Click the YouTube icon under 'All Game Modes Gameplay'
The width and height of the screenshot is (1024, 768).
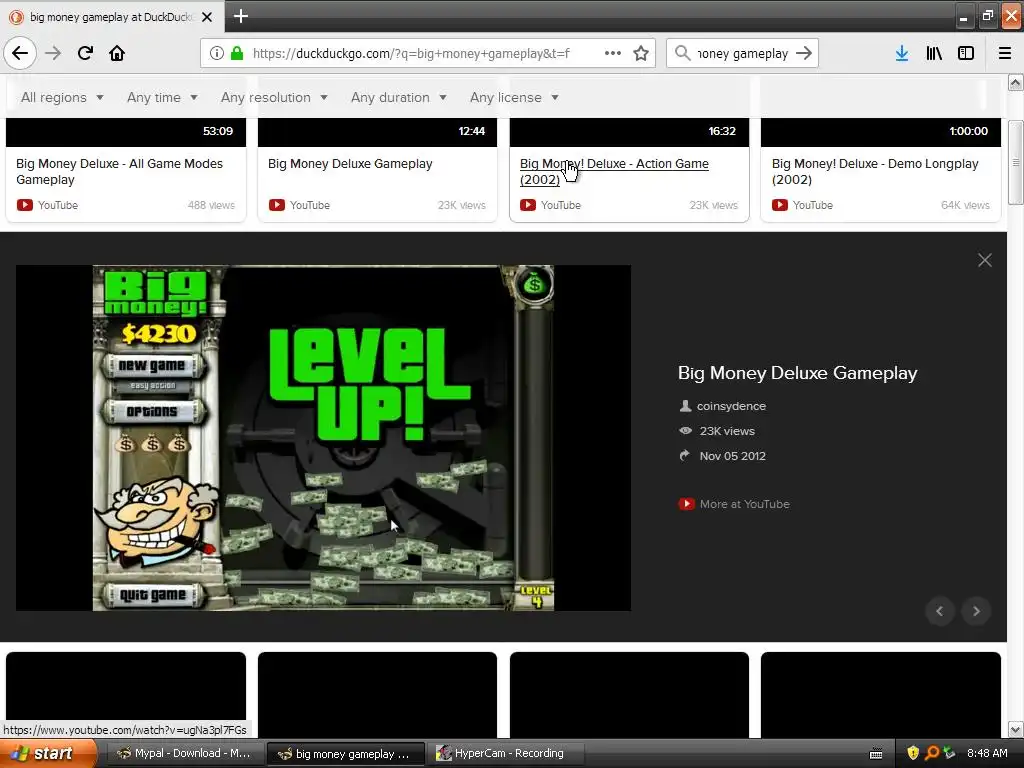[x=24, y=204]
